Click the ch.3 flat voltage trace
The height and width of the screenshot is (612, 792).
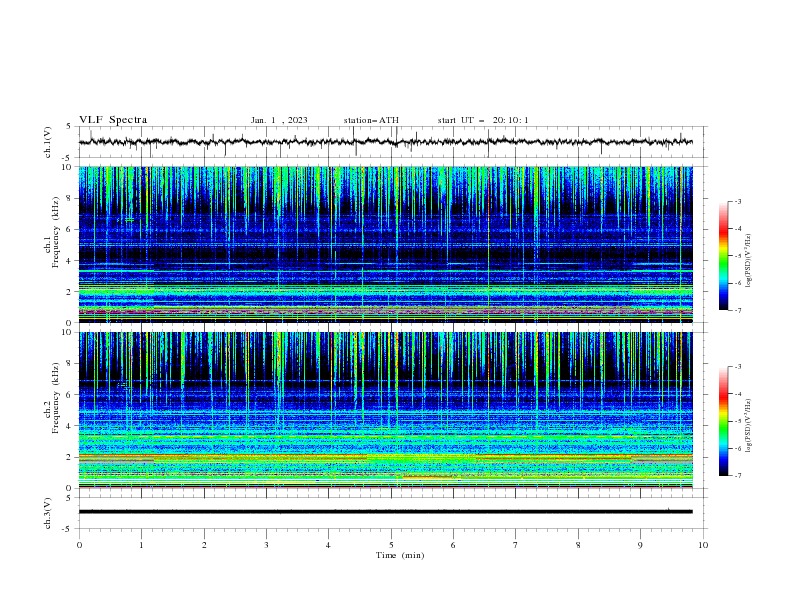coord(385,512)
